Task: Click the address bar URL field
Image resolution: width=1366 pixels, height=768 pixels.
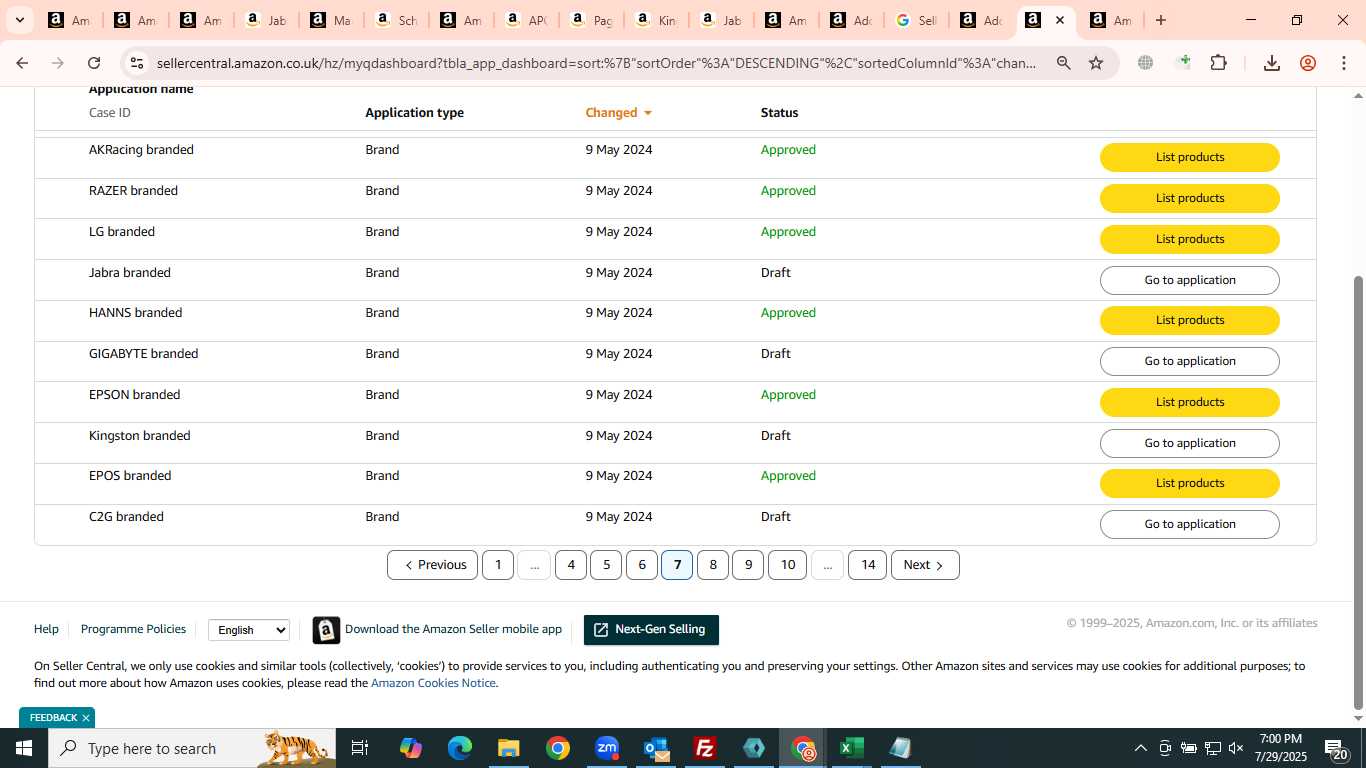Action: pyautogui.click(x=597, y=63)
